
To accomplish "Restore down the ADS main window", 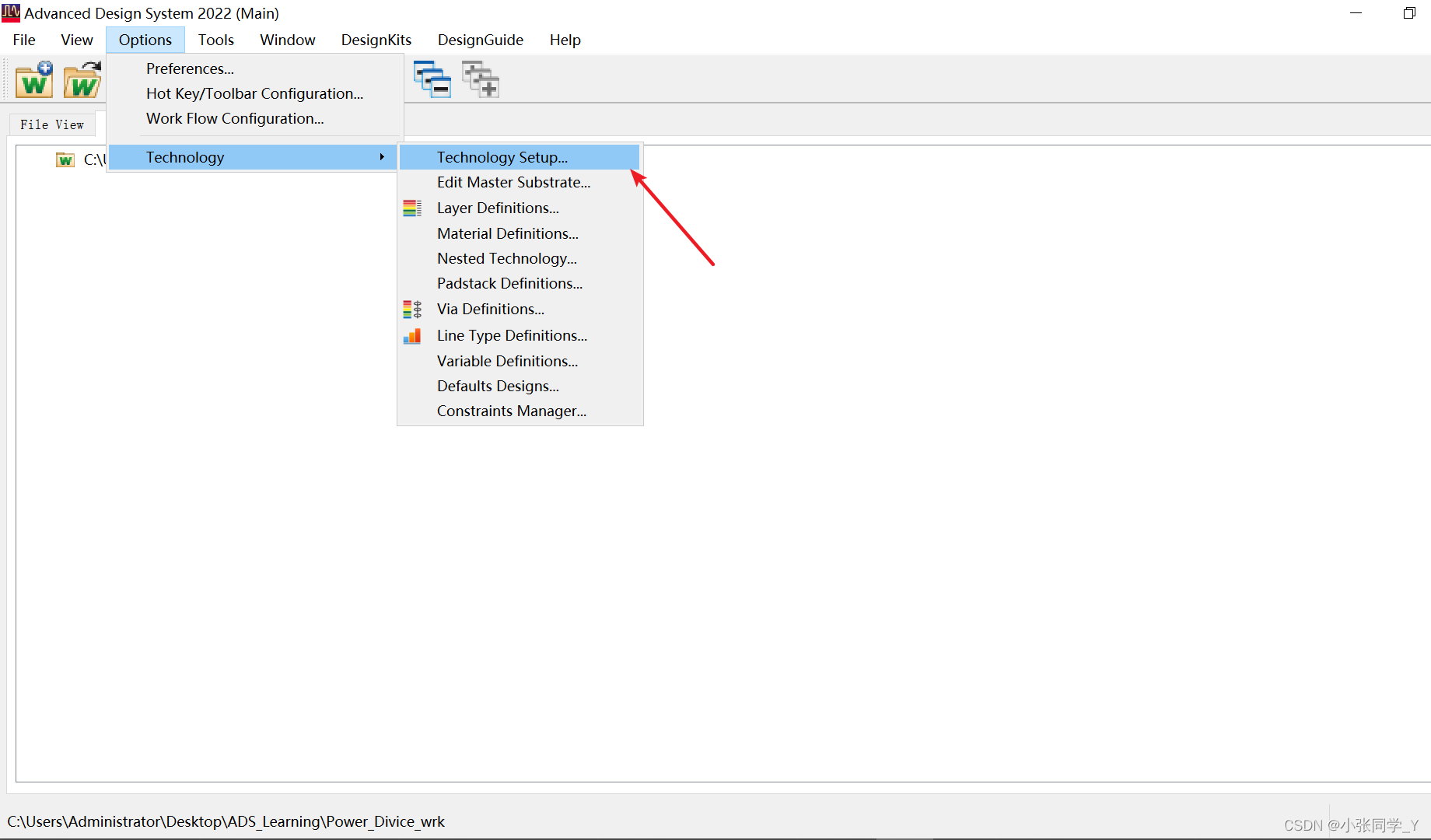I will (x=1409, y=13).
